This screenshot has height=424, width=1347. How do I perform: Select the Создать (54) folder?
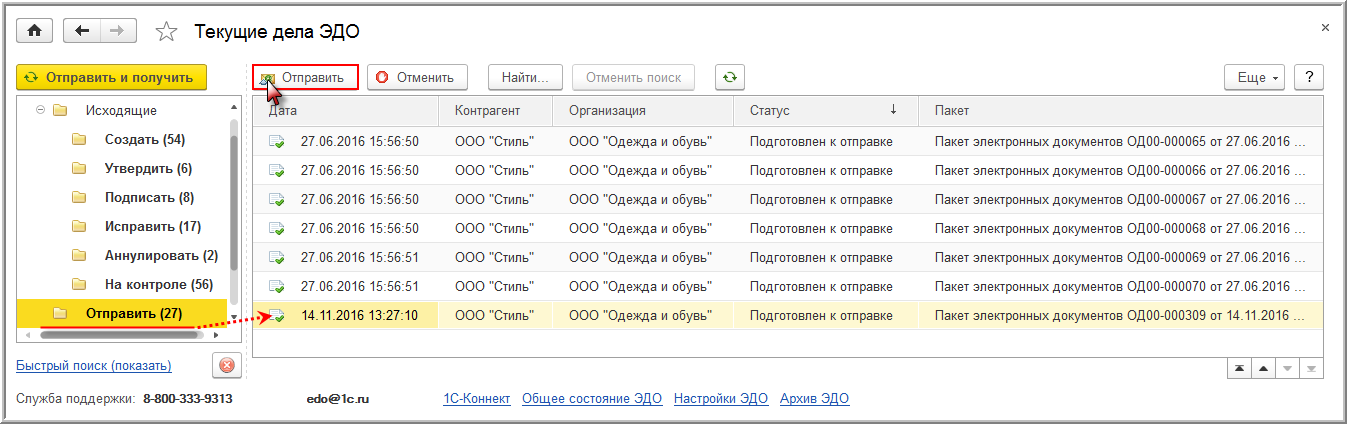144,139
